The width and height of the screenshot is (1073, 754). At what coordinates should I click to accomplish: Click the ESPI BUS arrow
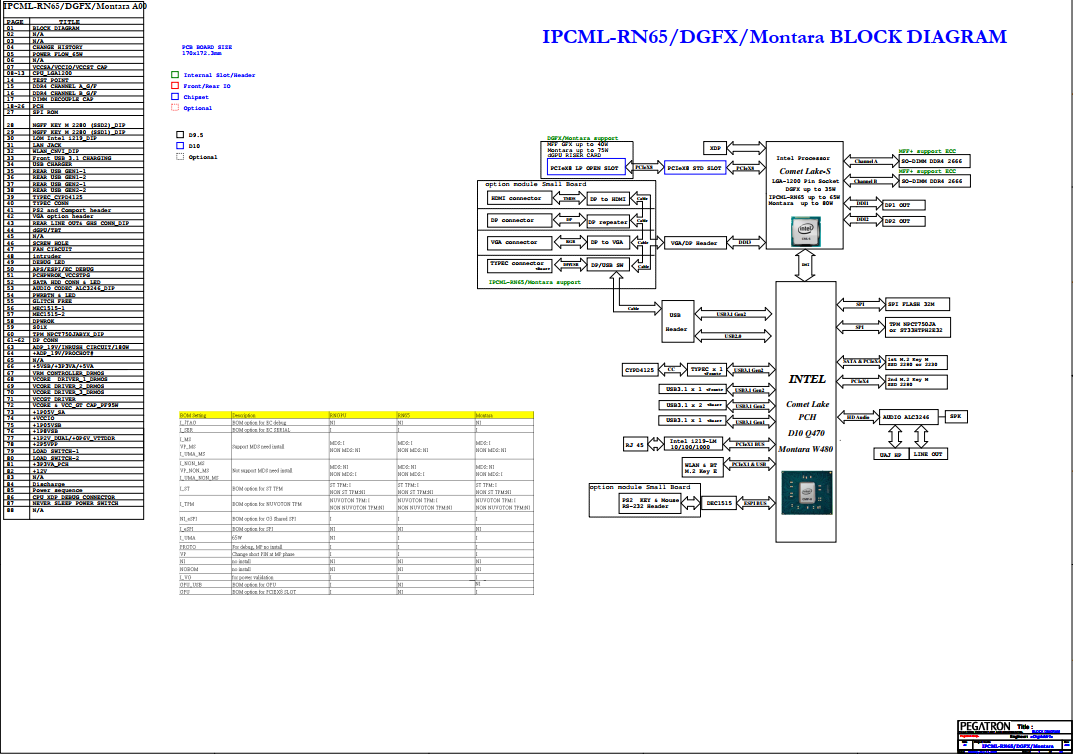[755, 503]
